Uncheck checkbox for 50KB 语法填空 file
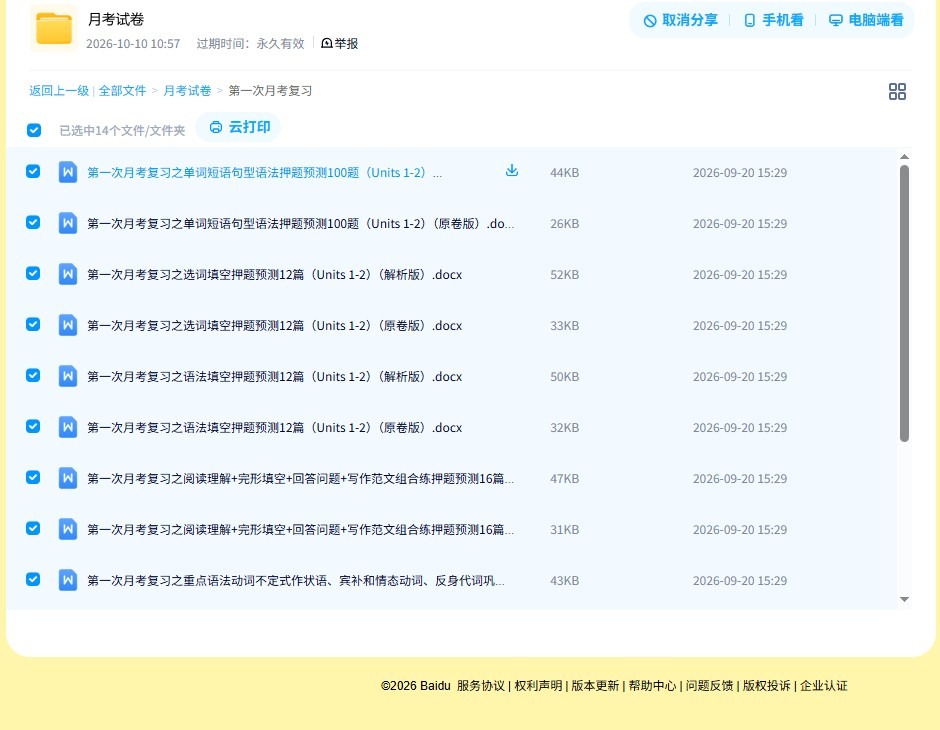 pos(33,375)
